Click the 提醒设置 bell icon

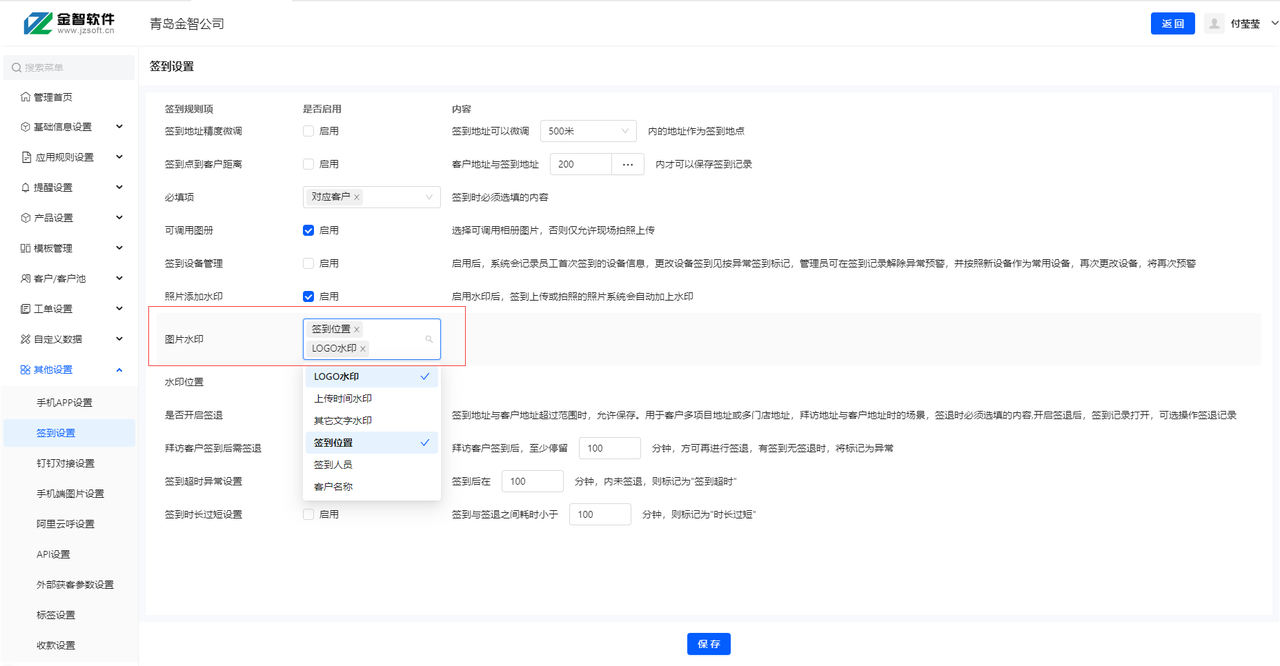pyautogui.click(x=26, y=187)
